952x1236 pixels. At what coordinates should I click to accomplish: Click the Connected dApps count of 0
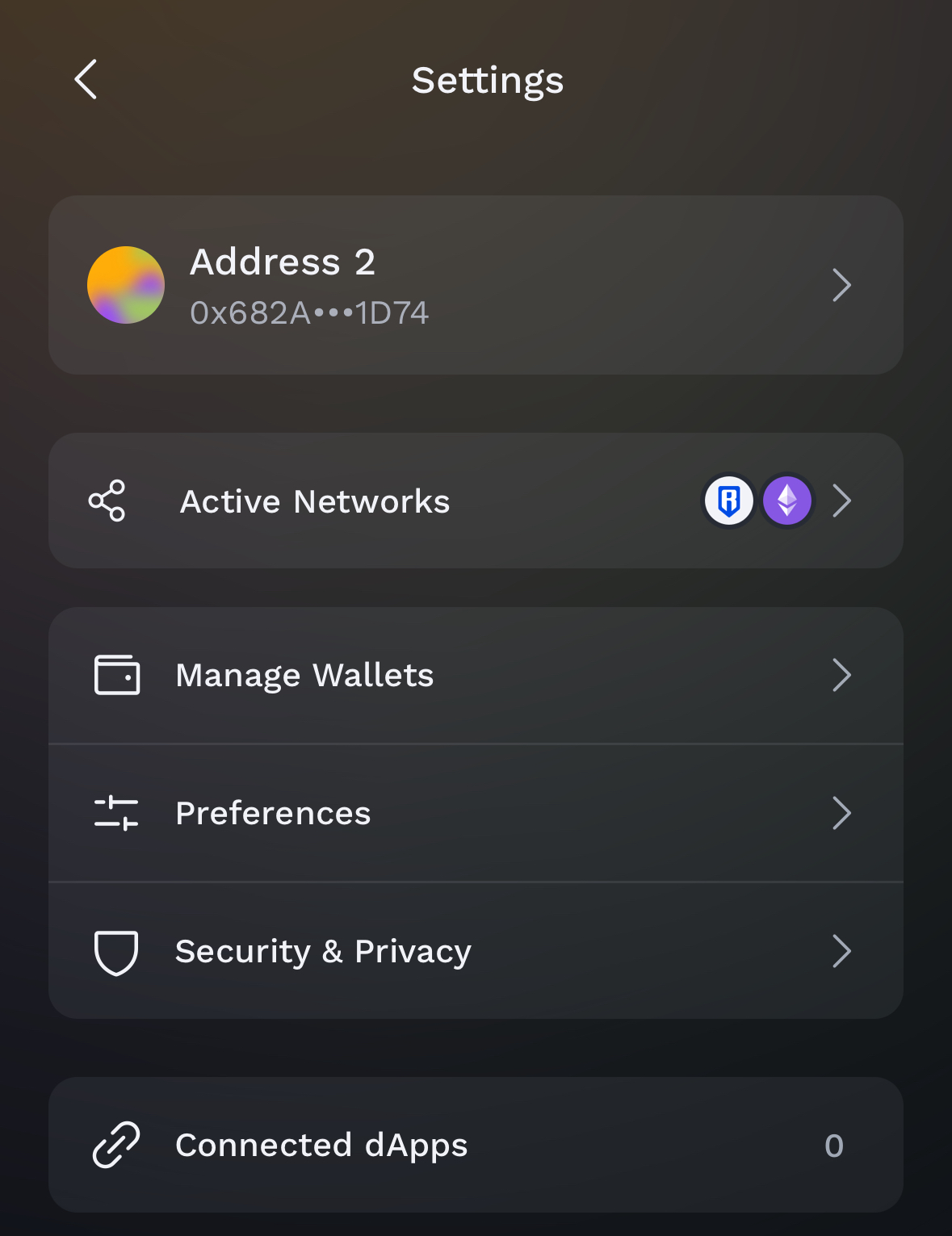834,1146
